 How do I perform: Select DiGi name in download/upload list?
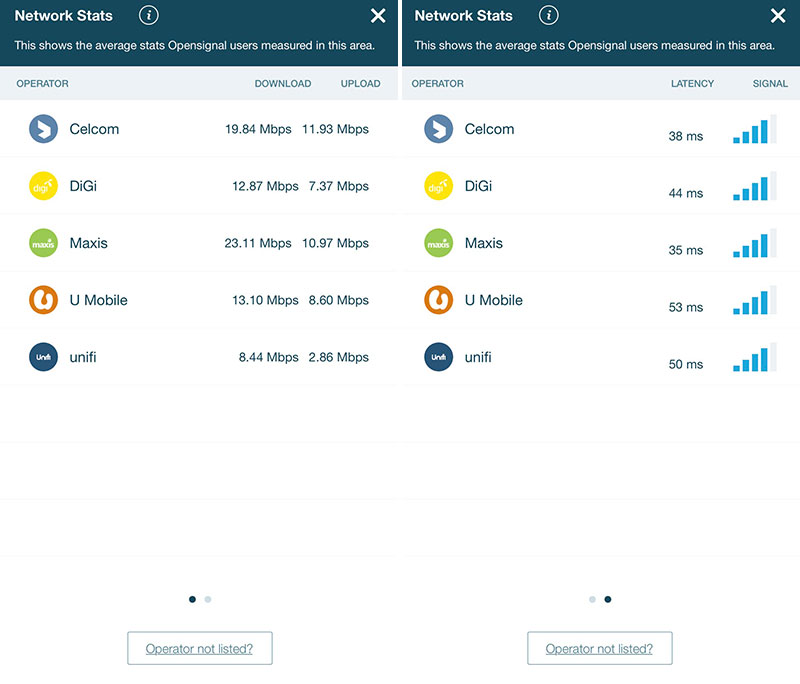click(x=83, y=186)
